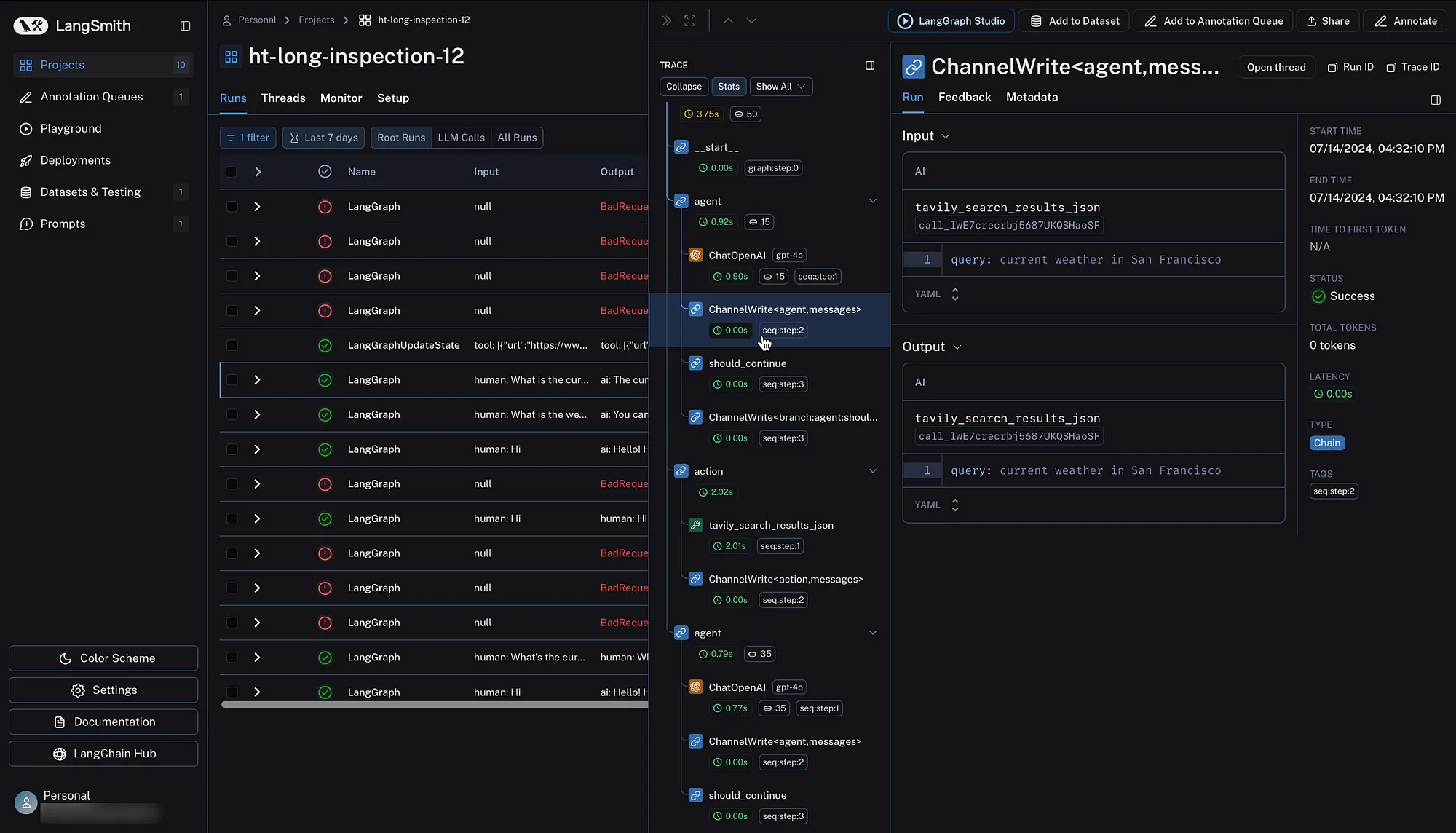
Task: Open the Last 7 days time filter
Action: [x=324, y=138]
